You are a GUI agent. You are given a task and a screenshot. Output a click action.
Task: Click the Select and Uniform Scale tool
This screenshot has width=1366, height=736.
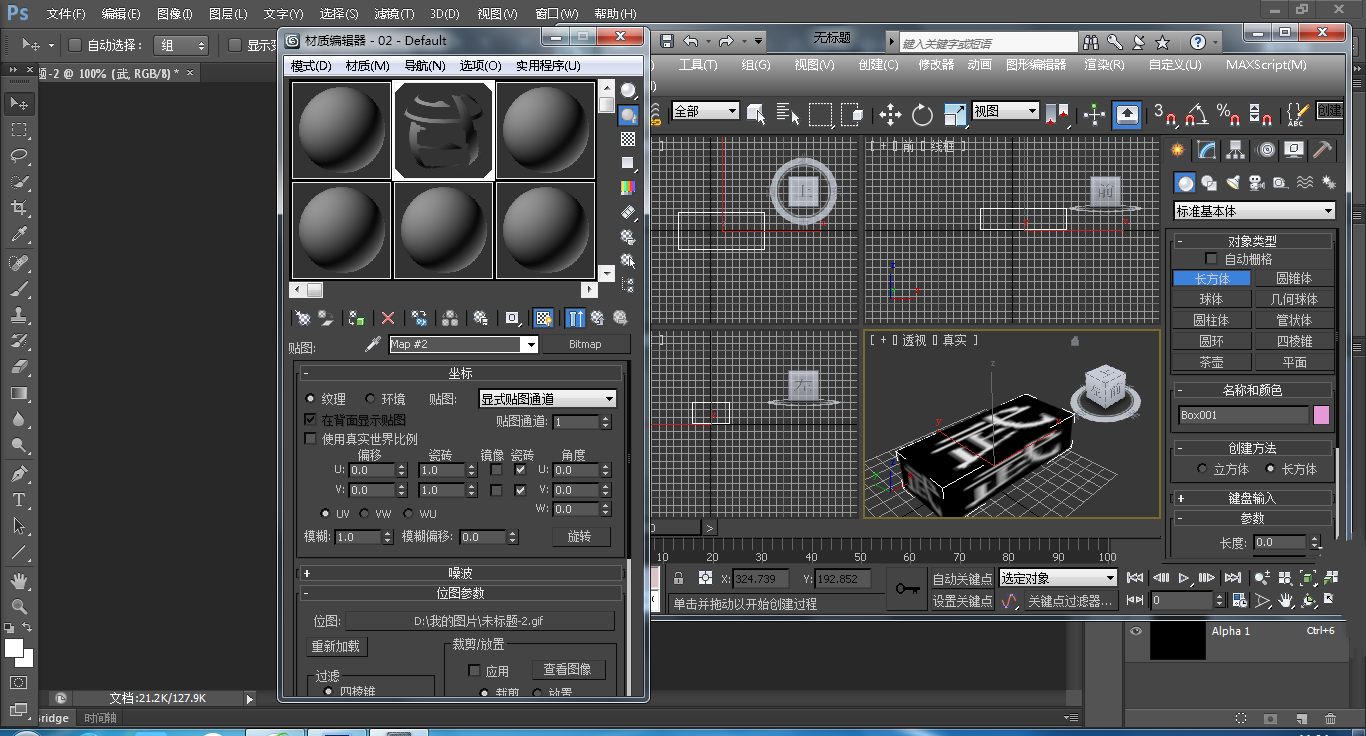click(x=955, y=114)
